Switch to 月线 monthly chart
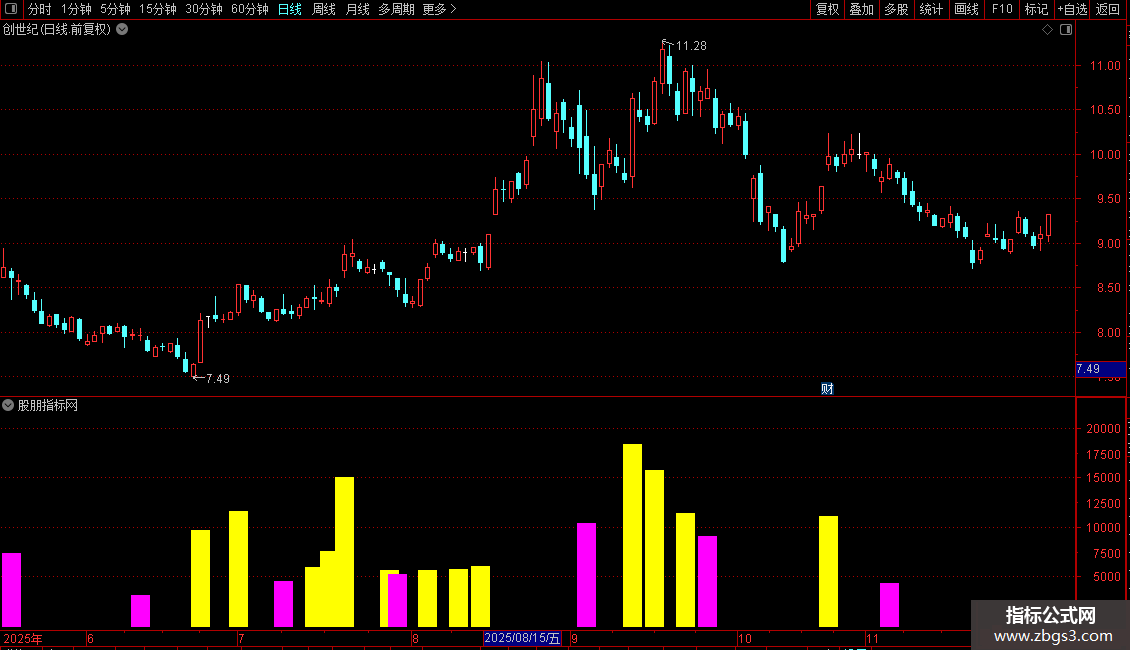Image resolution: width=1130 pixels, height=650 pixels. click(357, 9)
